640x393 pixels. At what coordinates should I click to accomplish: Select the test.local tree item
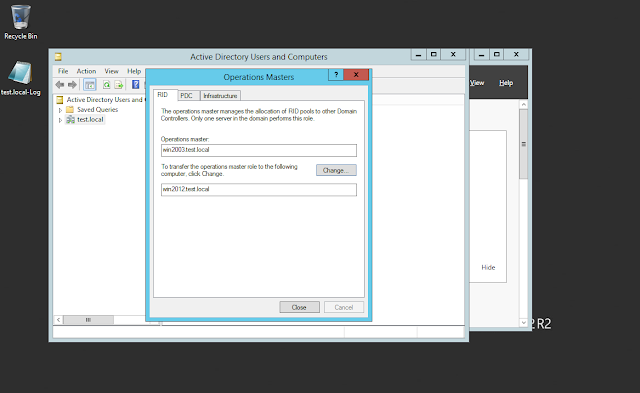(x=90, y=120)
